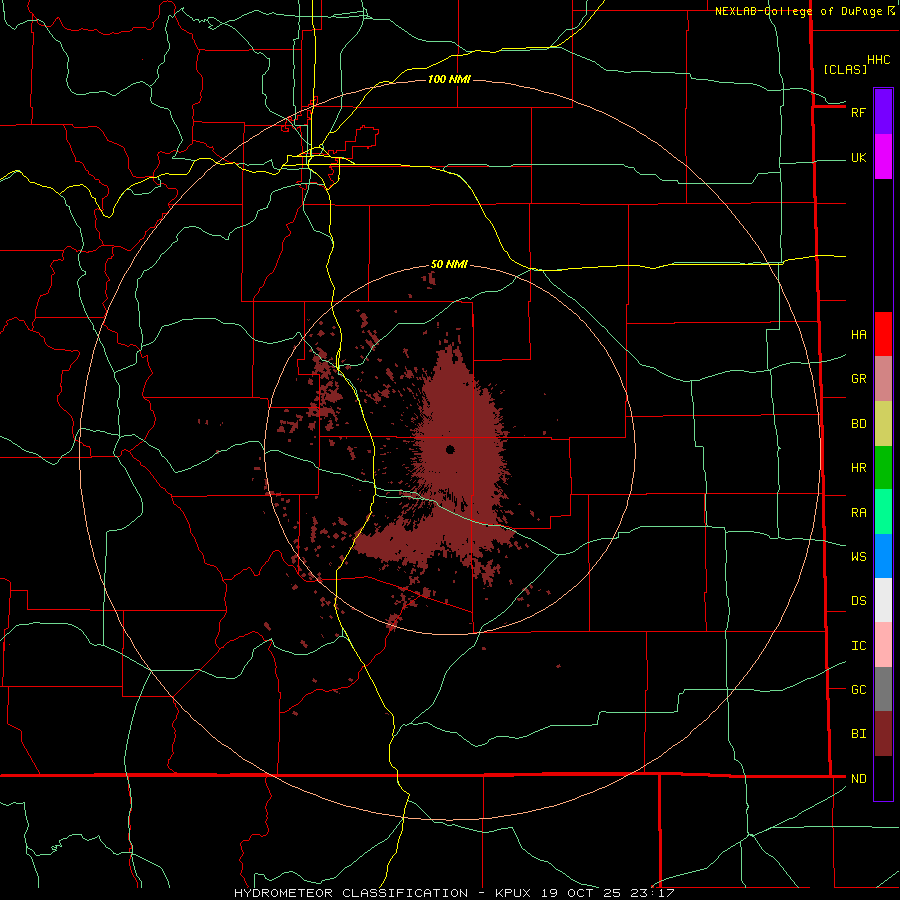Click the RA legend label text
The image size is (900, 900).
click(x=858, y=513)
